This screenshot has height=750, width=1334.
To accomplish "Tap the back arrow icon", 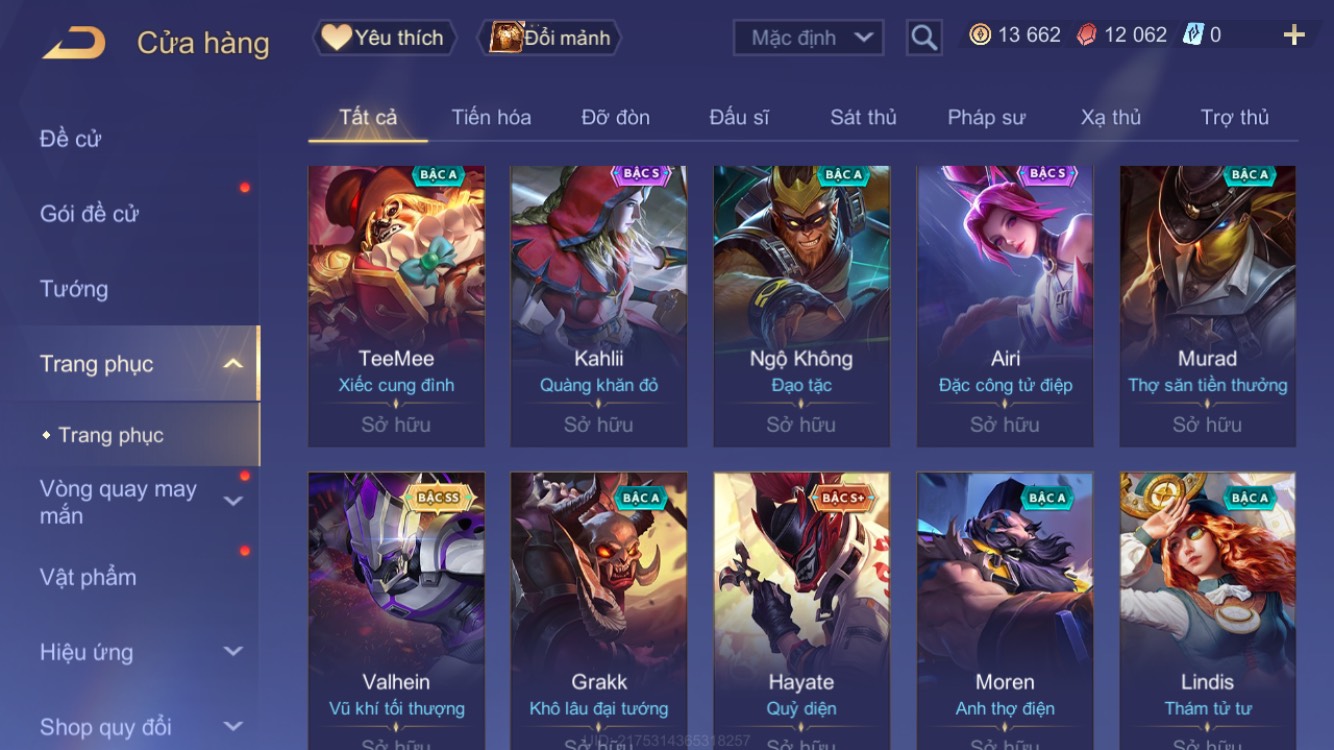I will click(74, 42).
